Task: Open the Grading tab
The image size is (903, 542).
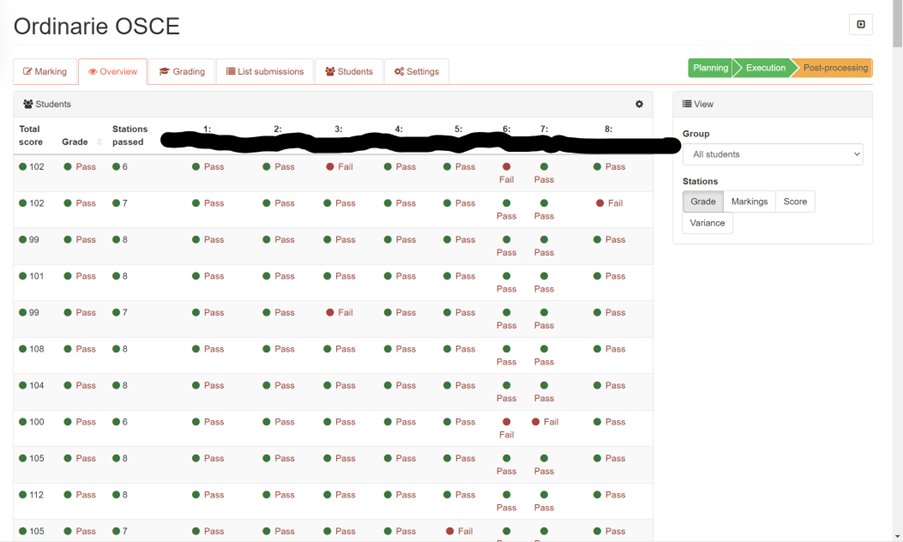Action: click(x=182, y=71)
